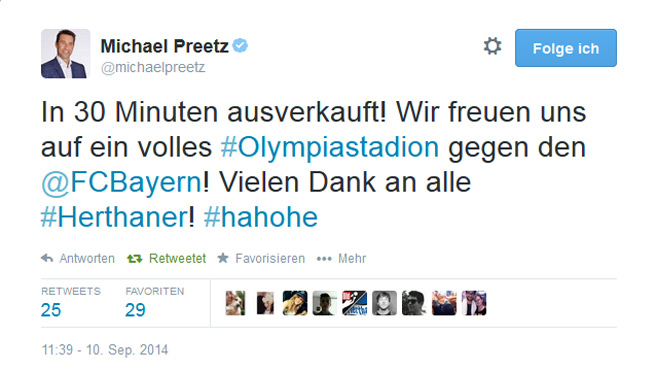
Task: Toggle the Folge ich follow button
Action: 566,48
